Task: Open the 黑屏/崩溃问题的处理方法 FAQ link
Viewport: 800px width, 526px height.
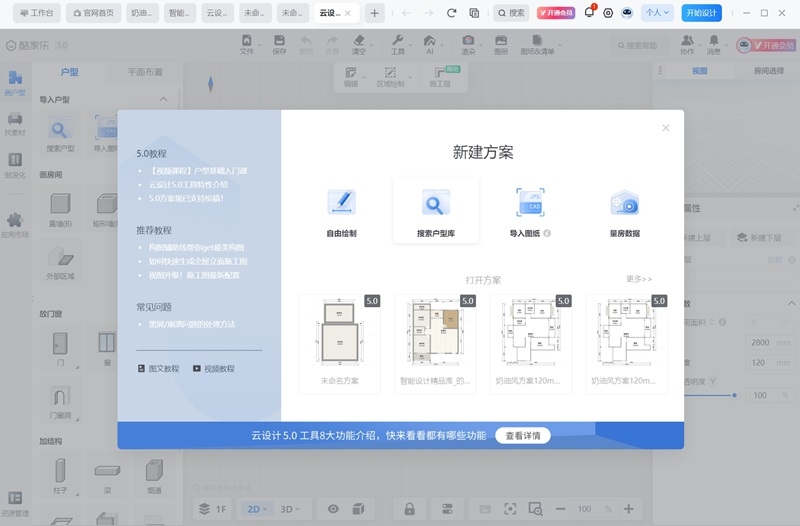Action: 192,324
